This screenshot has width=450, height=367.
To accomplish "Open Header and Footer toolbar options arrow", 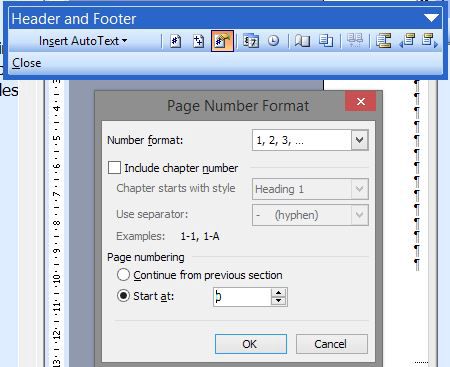I will [431, 18].
